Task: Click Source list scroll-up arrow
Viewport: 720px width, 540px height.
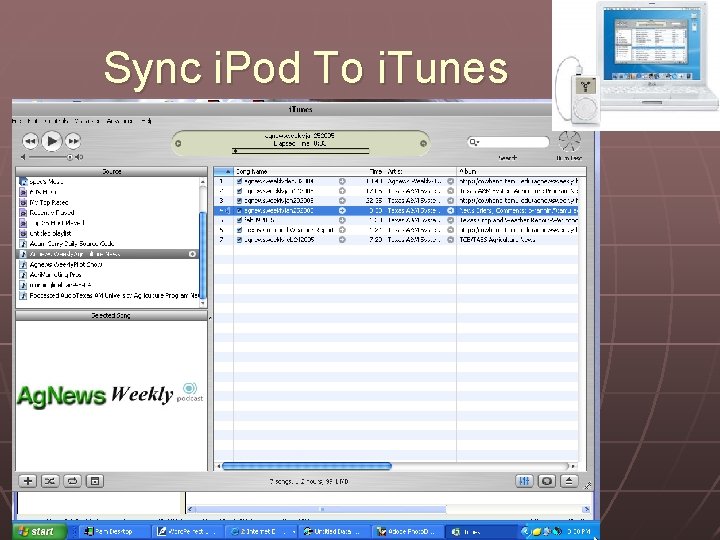Action: pyautogui.click(x=203, y=182)
